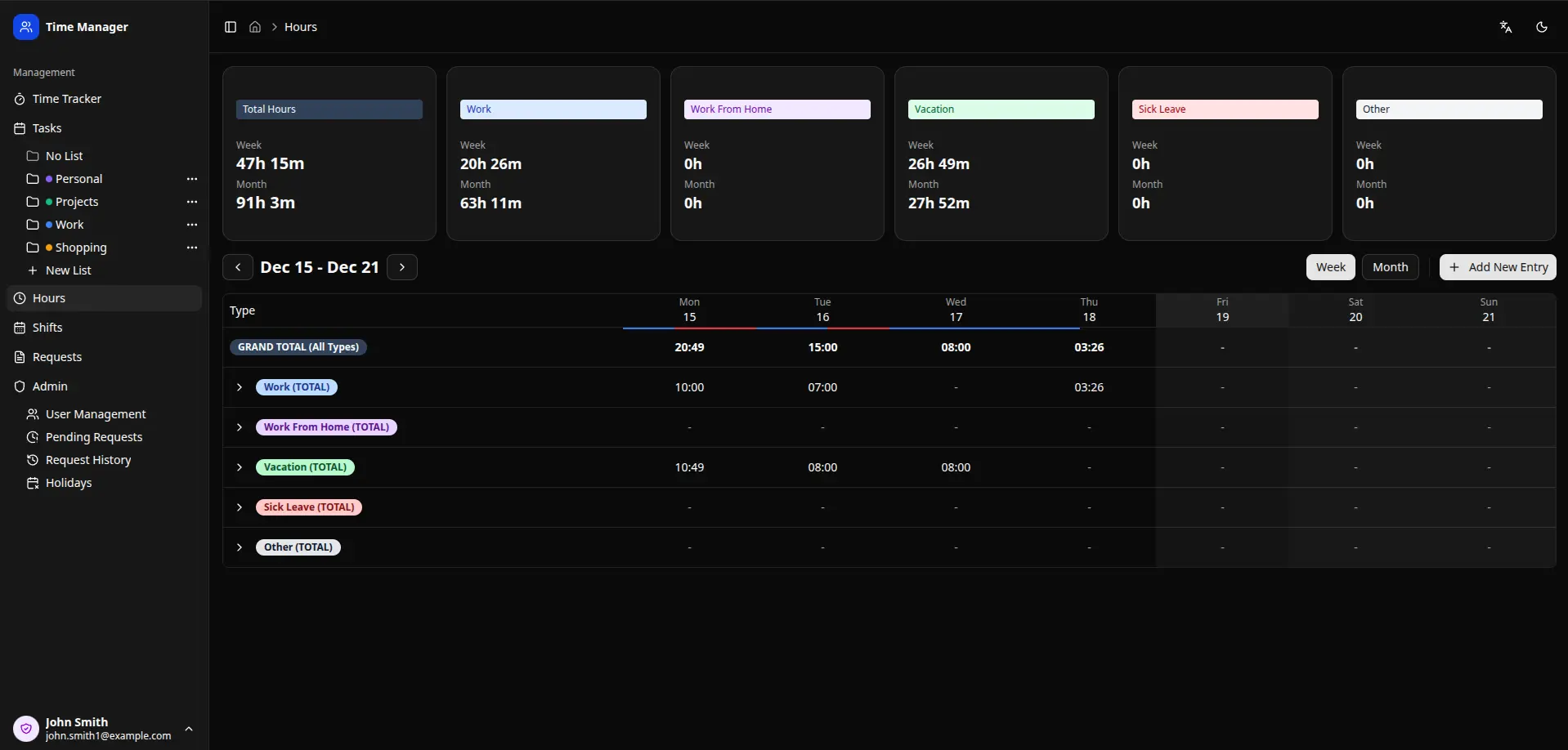
Task: Switch the view to Month
Action: 1391,267
